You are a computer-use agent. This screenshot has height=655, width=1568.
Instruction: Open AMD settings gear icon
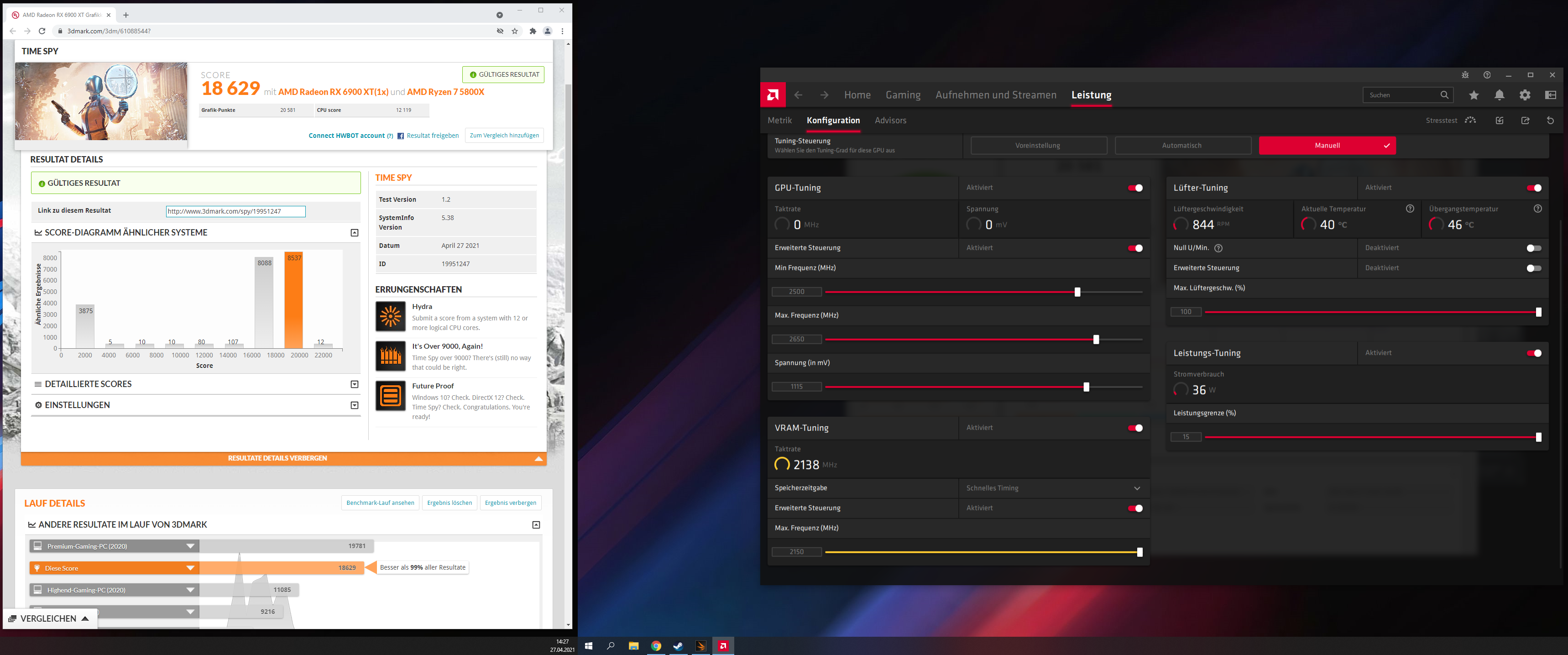[x=1525, y=95]
